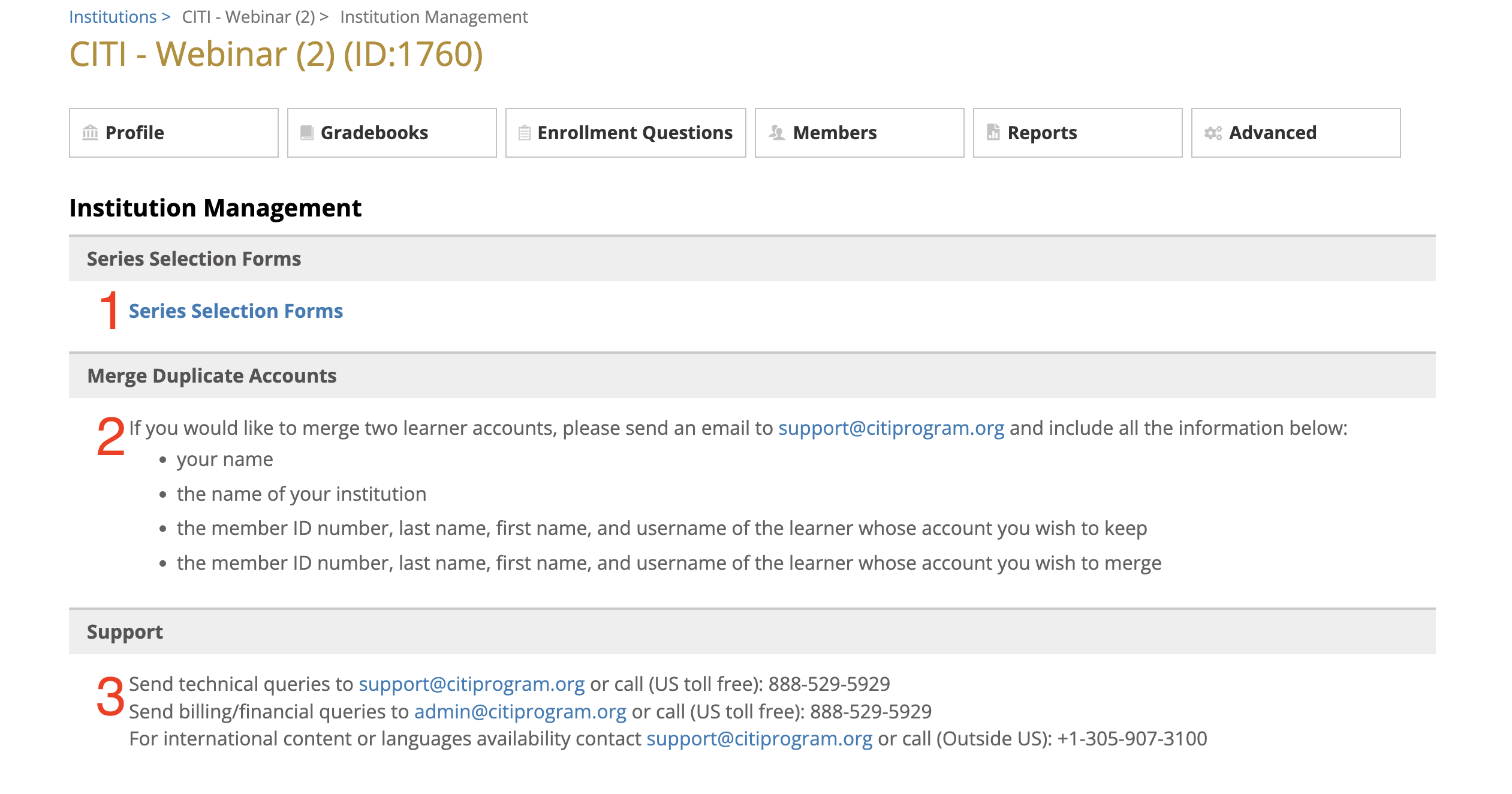Screen dimensions: 1512x794
Task: Open the Reports tab
Action: 1078,133
